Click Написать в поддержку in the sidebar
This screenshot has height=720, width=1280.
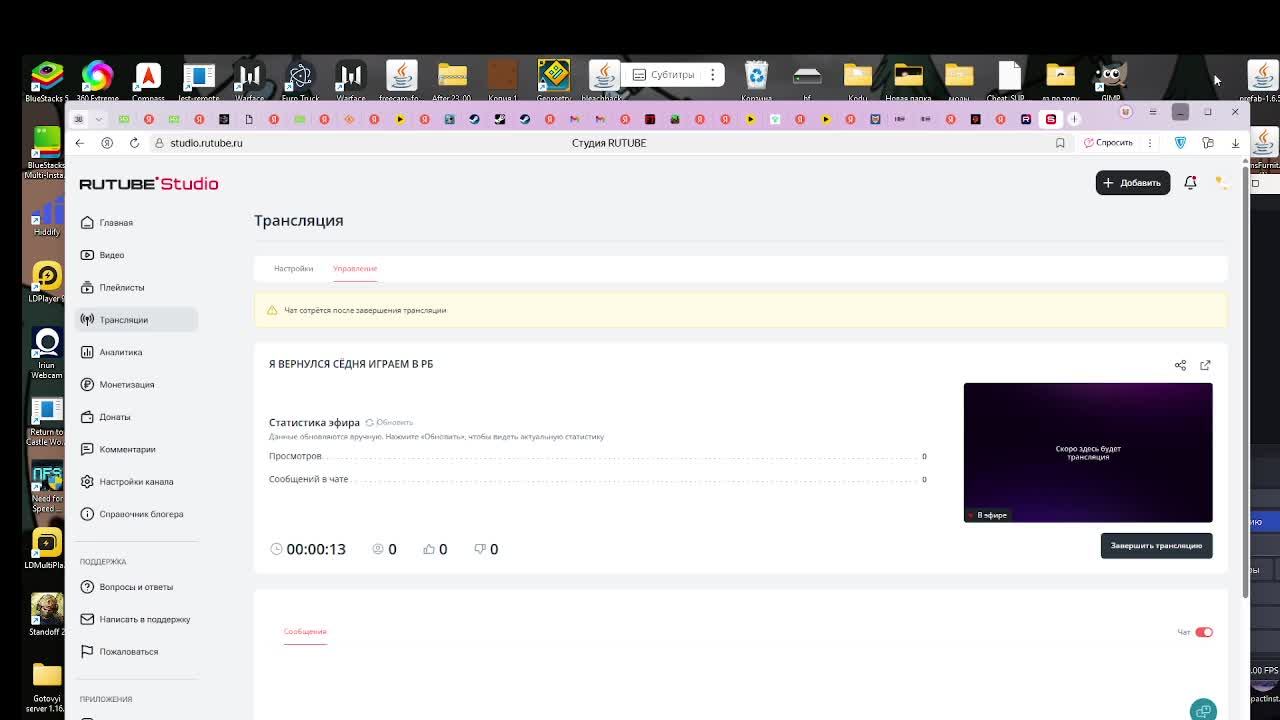coord(136,619)
